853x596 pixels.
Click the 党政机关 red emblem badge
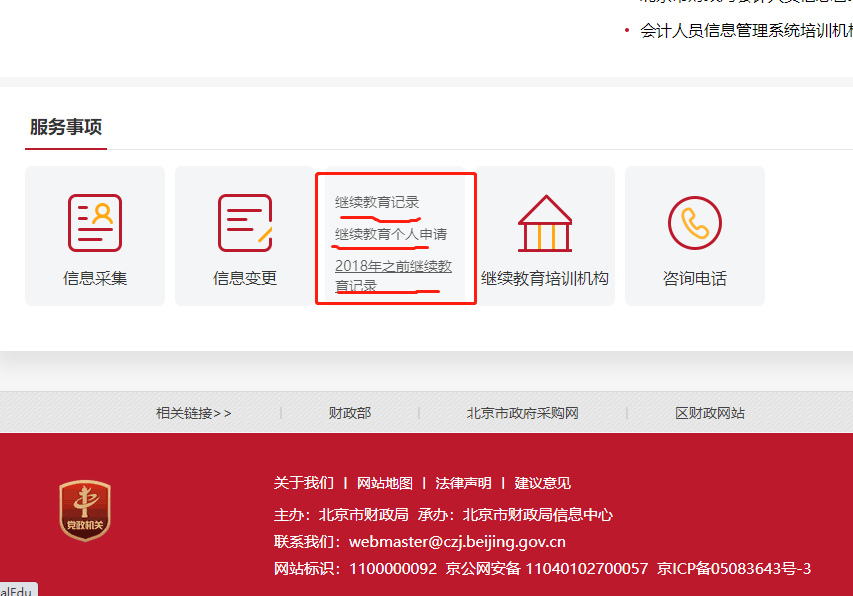85,511
